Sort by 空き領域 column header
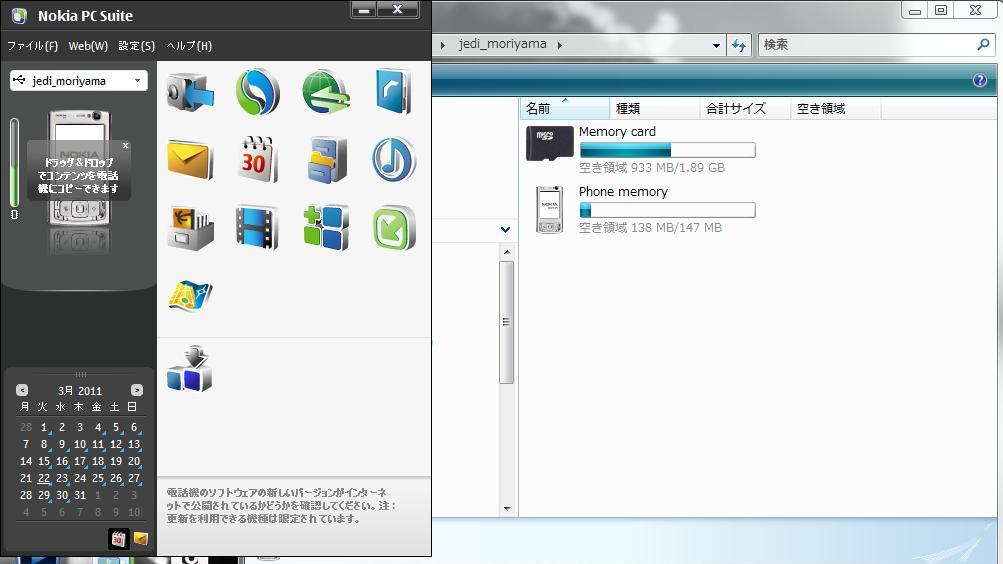1003x564 pixels. point(836,109)
